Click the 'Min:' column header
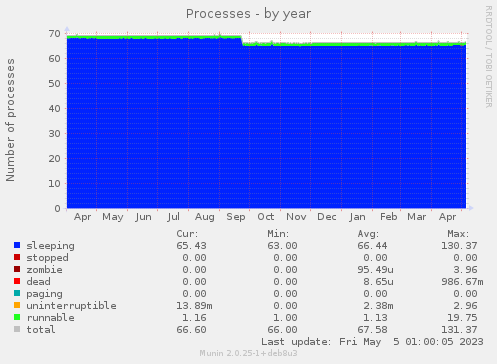 (x=278, y=234)
